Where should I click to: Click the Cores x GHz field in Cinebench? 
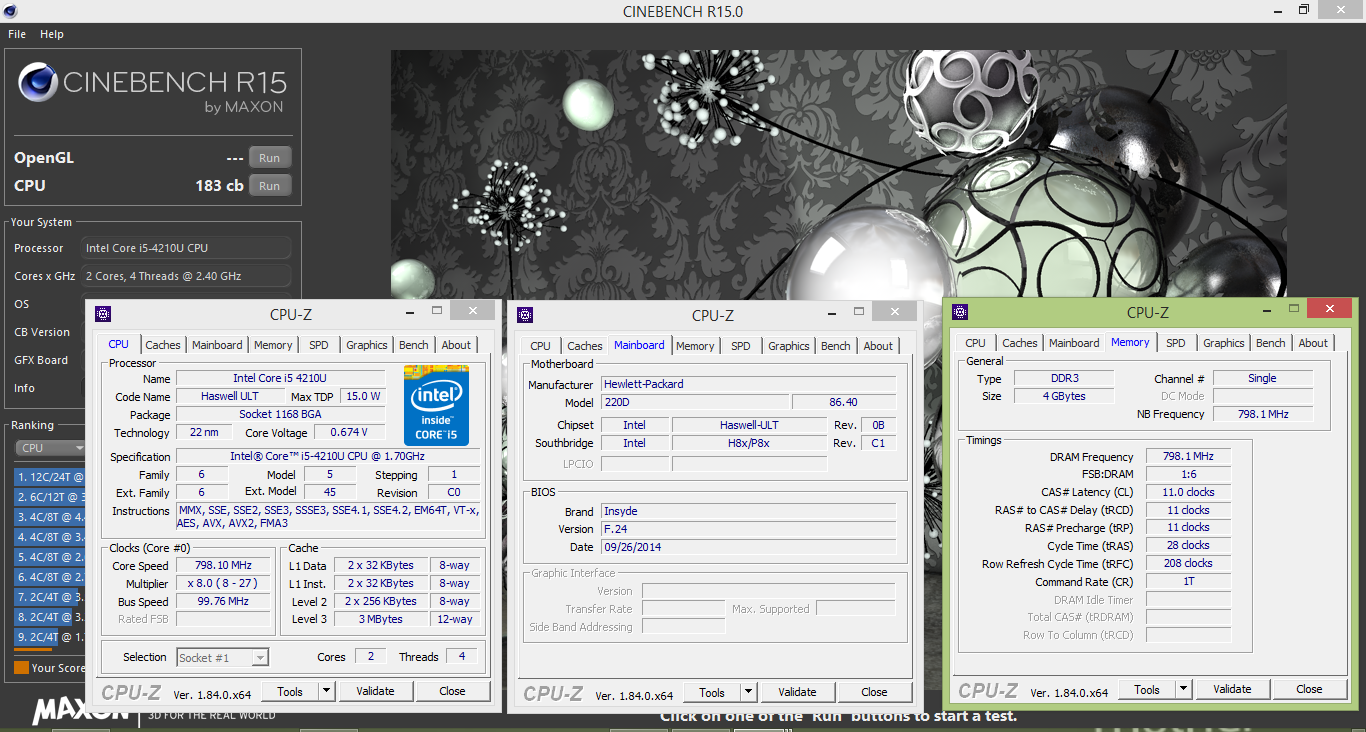pyautogui.click(x=185, y=276)
